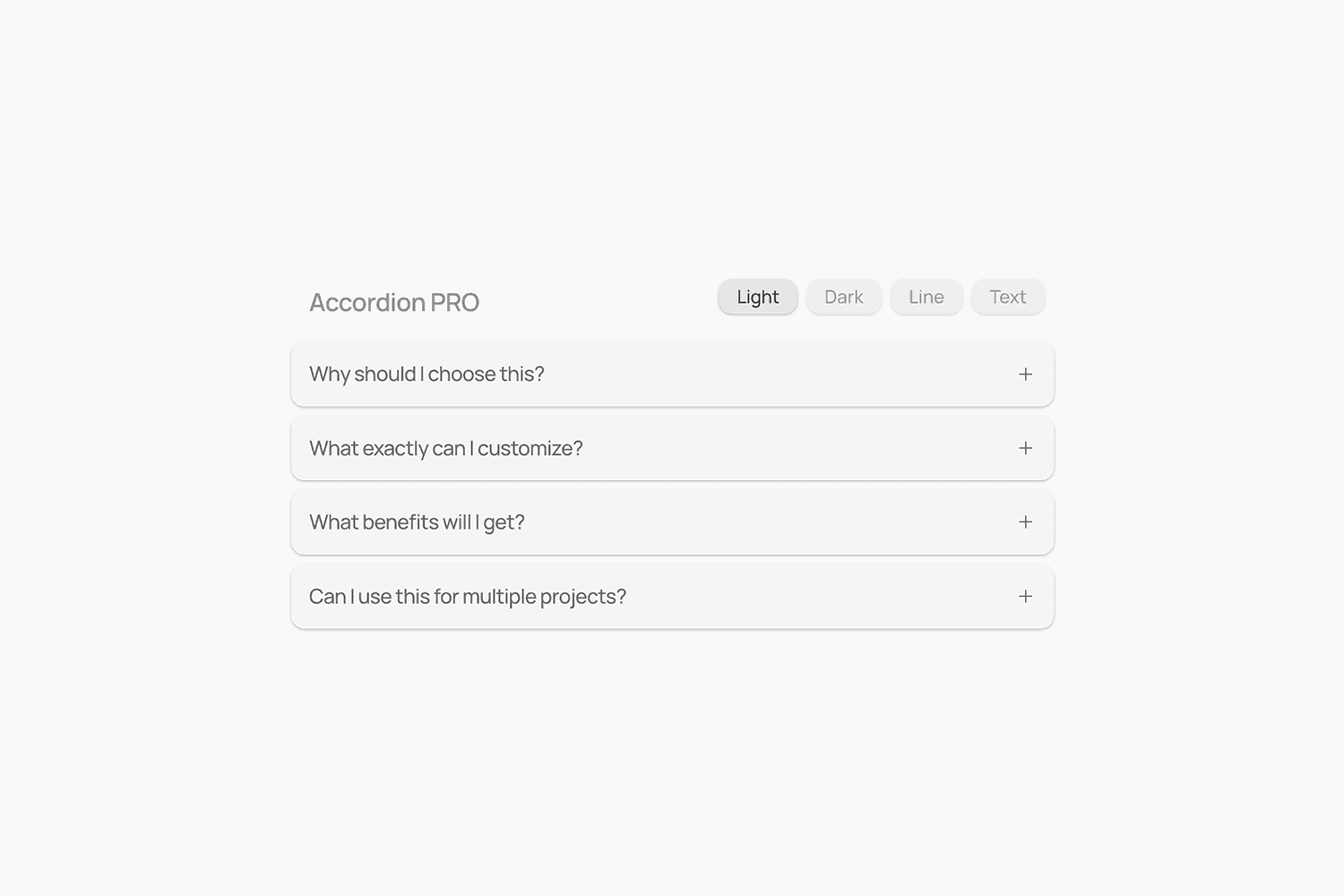Image resolution: width=1344 pixels, height=896 pixels.
Task: Expand the 'Why should I choose this?' question
Action: point(672,375)
